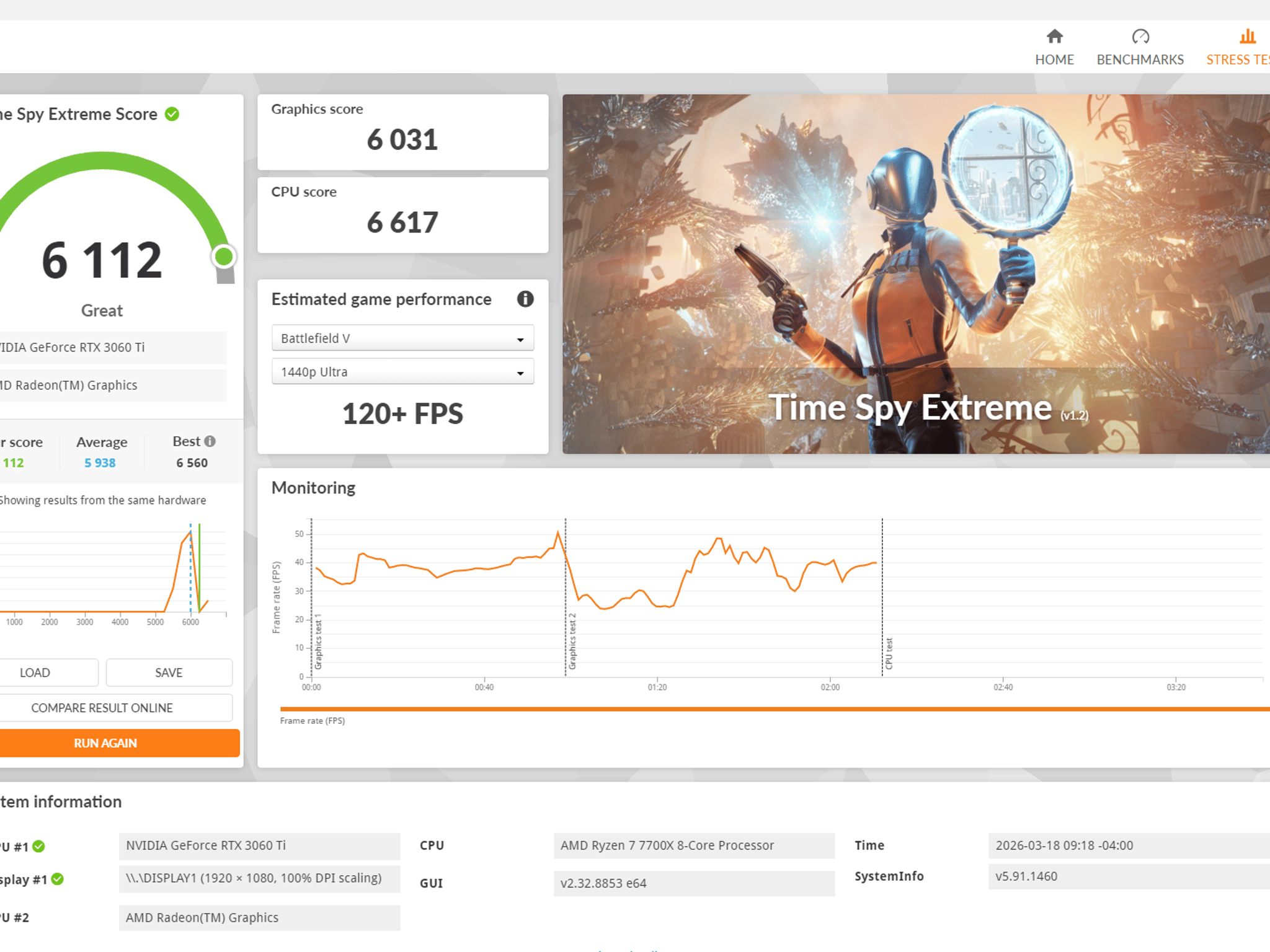Click the Home house icon

[1054, 37]
